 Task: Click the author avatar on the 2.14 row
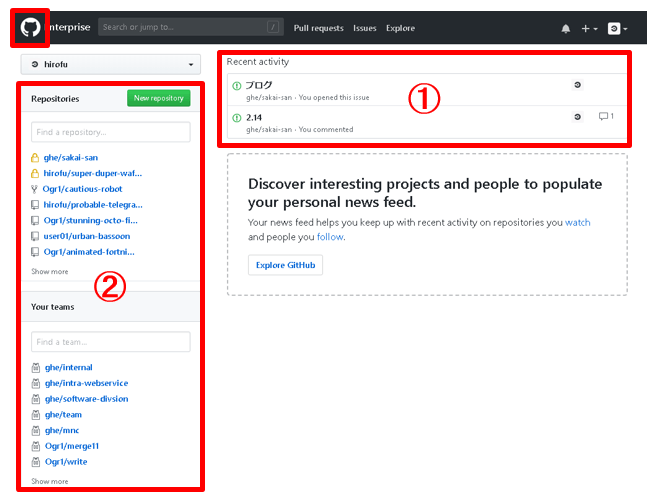pyautogui.click(x=577, y=117)
